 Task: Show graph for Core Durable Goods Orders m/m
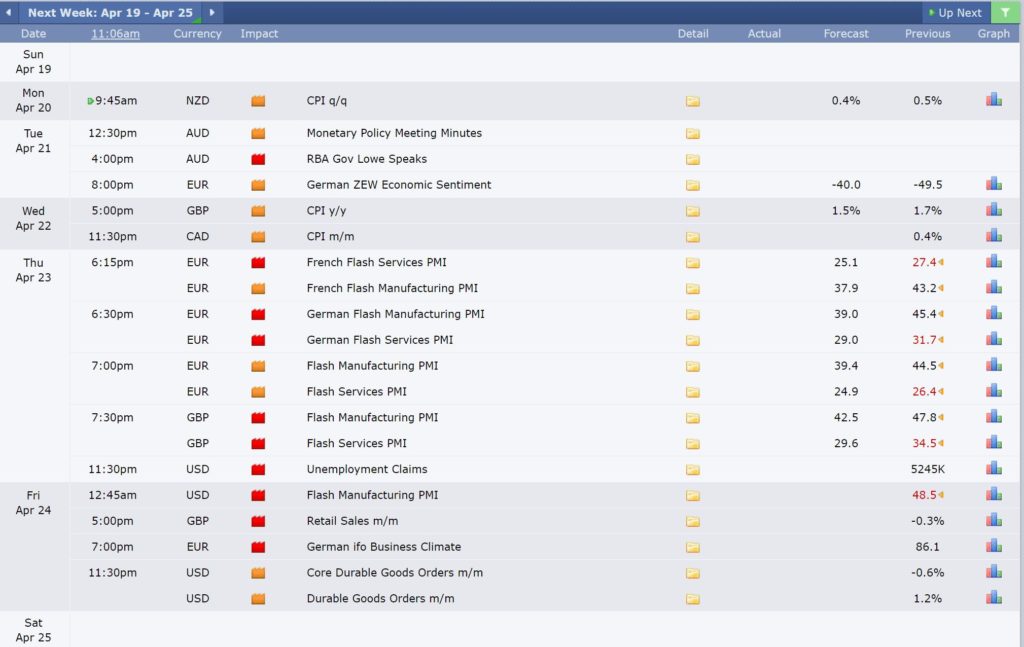(994, 571)
